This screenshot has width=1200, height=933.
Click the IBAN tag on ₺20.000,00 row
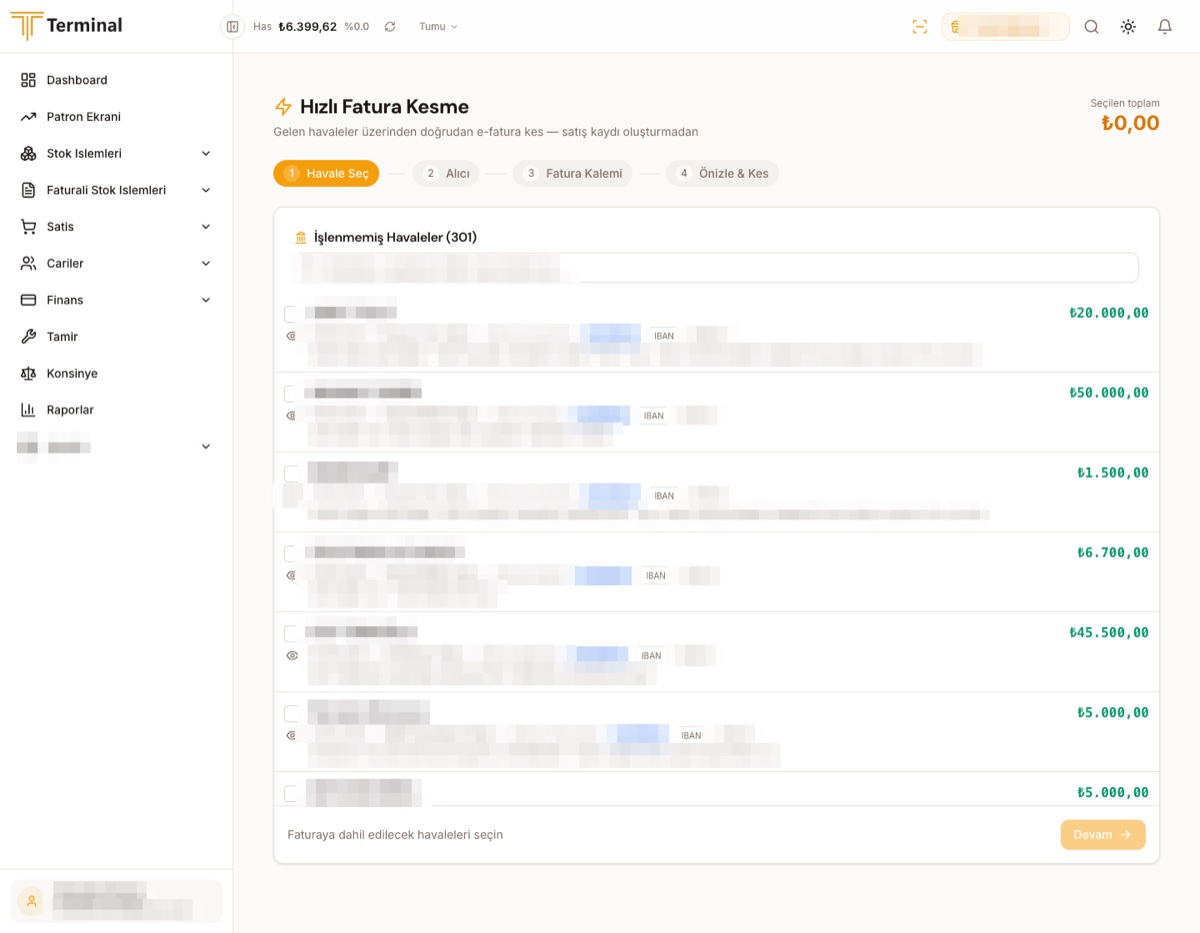664,336
